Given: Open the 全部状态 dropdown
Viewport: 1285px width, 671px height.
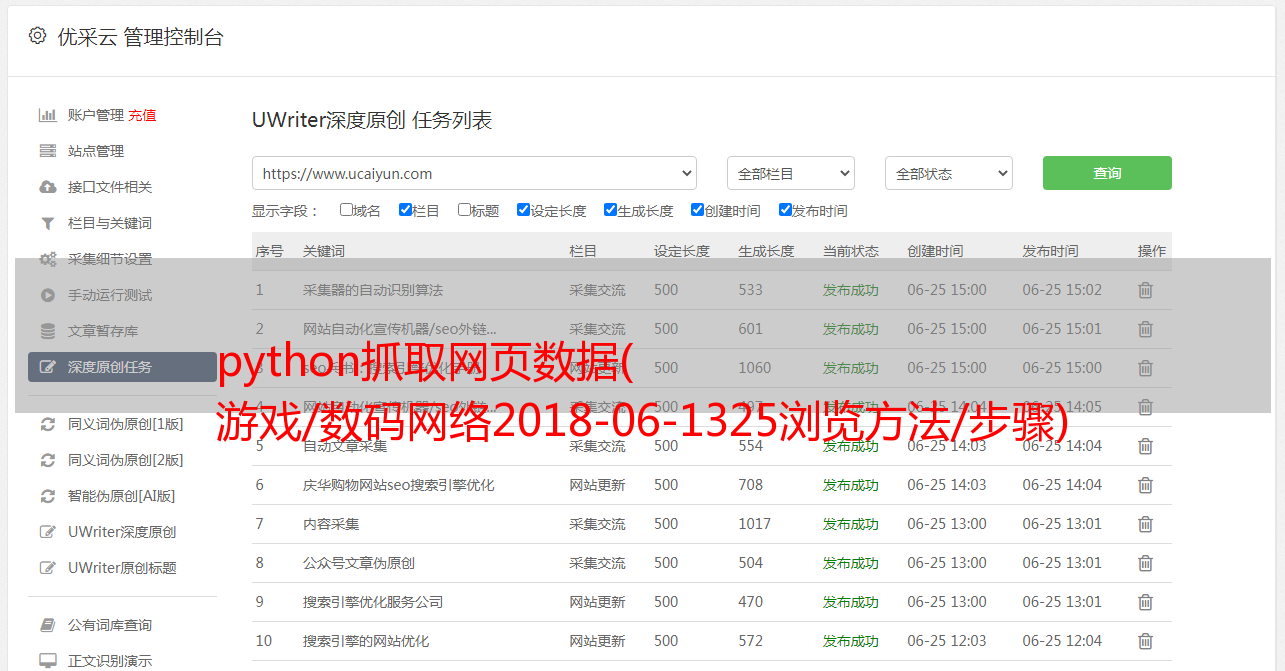Looking at the screenshot, I should click(x=949, y=173).
